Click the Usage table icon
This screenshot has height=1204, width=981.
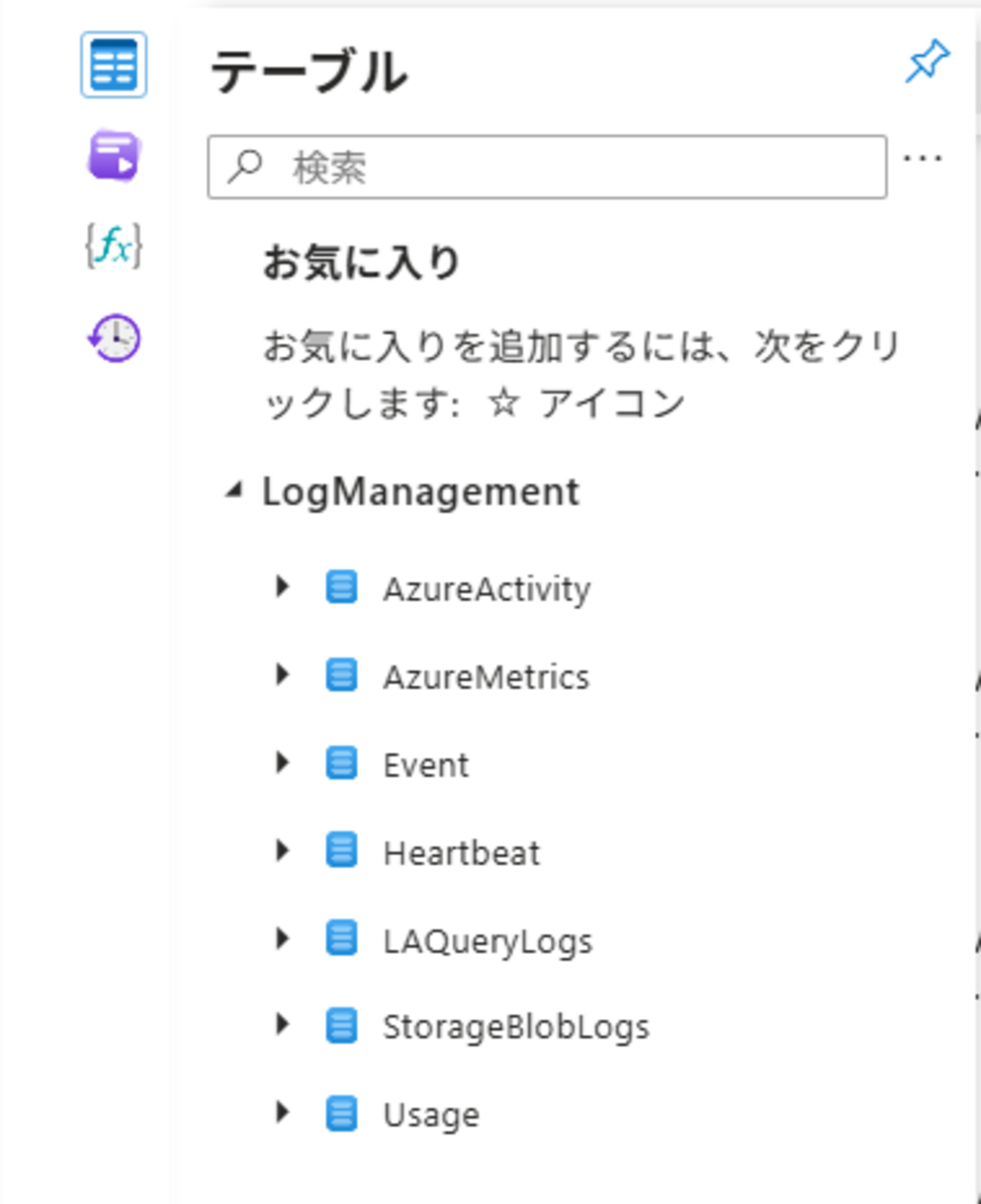coord(341,1113)
